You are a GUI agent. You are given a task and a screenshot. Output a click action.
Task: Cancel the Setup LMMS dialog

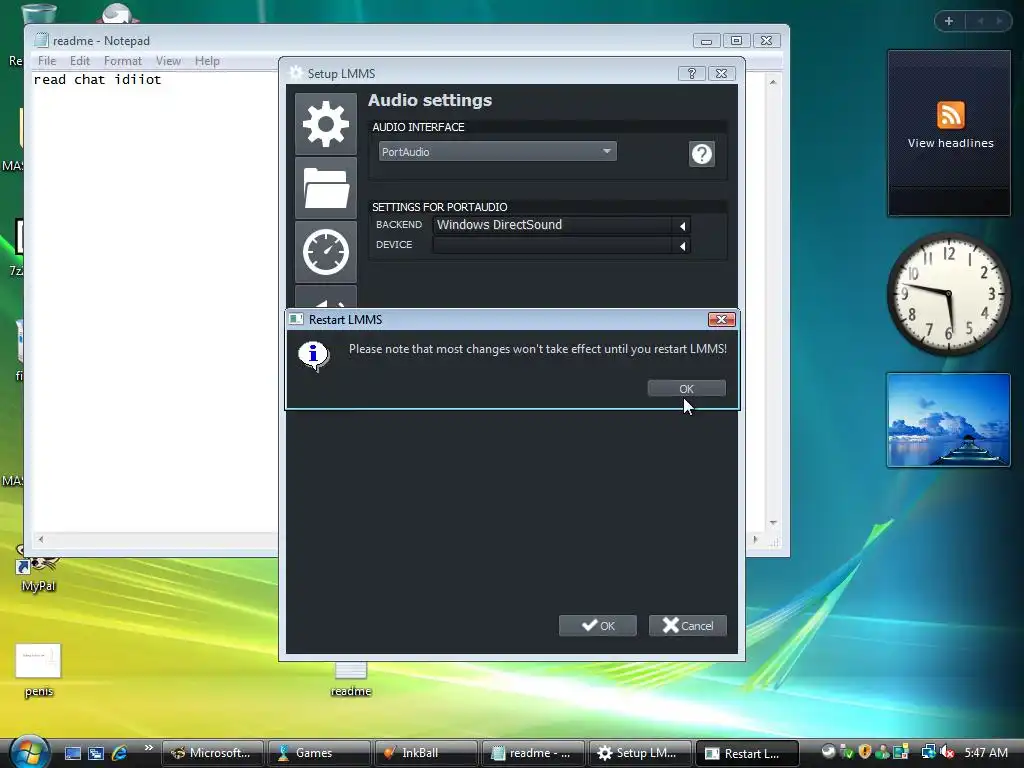(x=688, y=626)
